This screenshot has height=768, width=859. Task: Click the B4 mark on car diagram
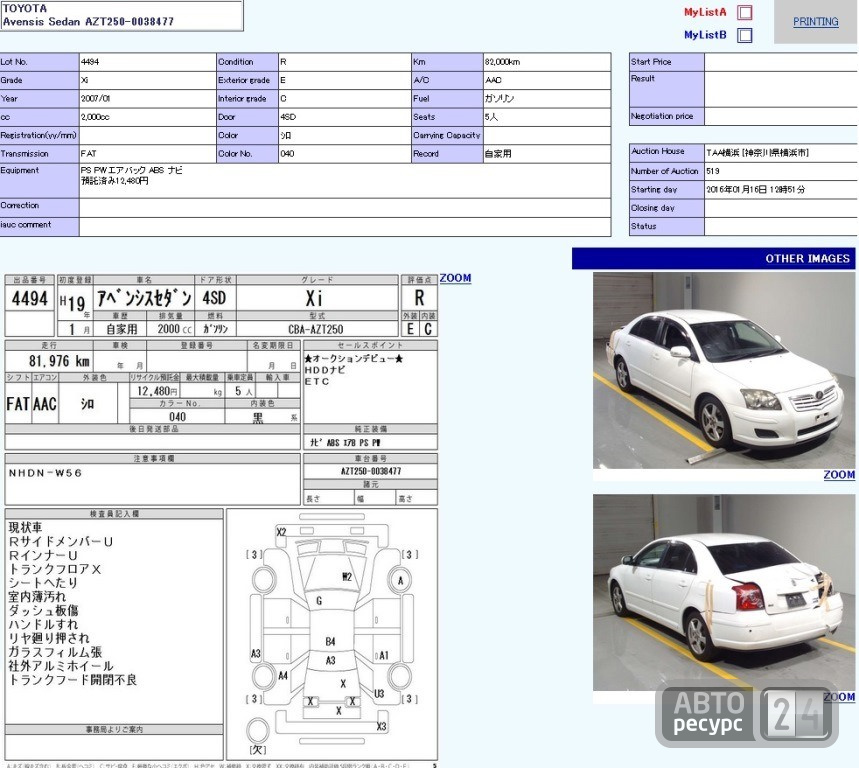point(330,641)
